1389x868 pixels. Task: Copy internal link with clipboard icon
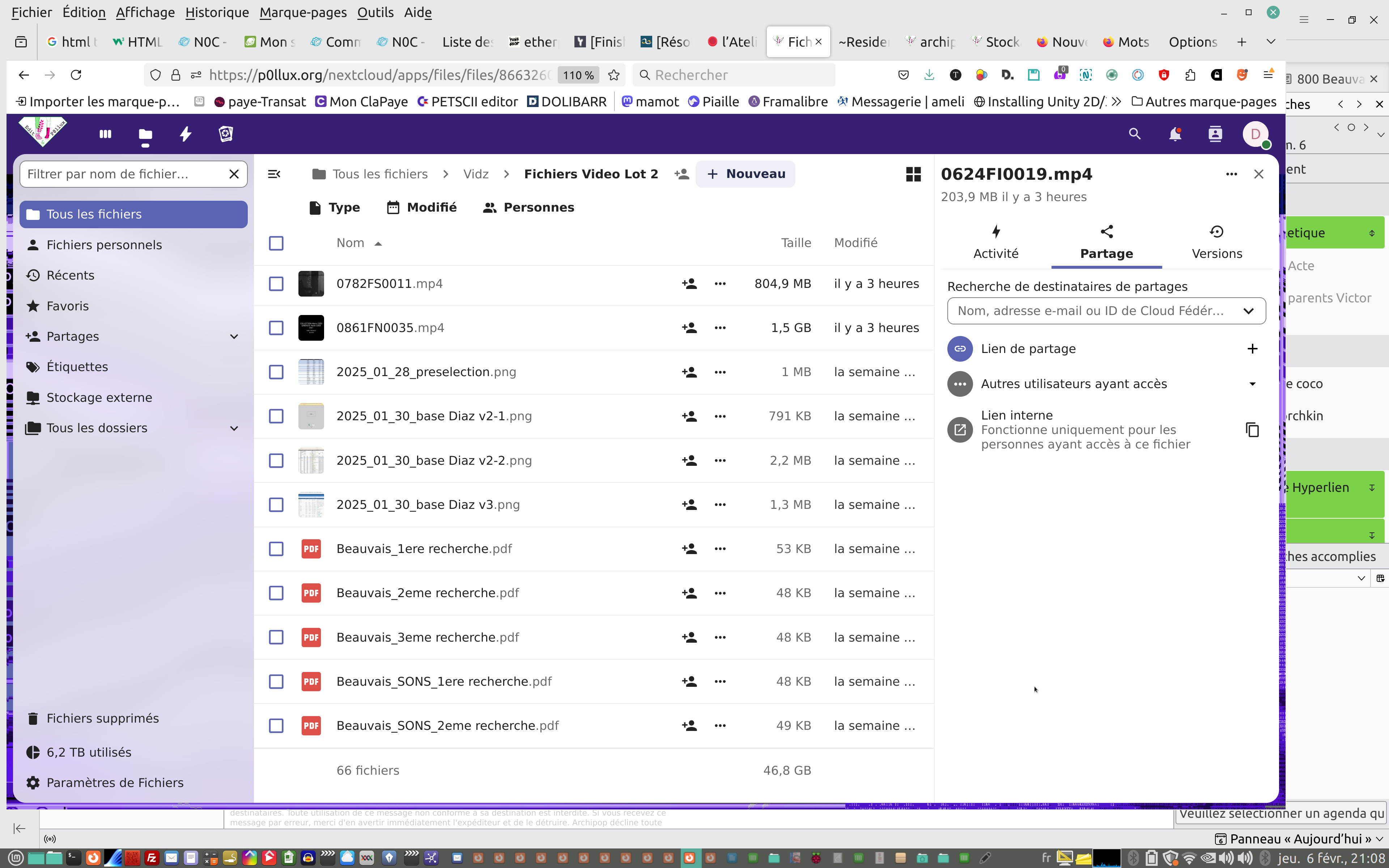[x=1252, y=430]
